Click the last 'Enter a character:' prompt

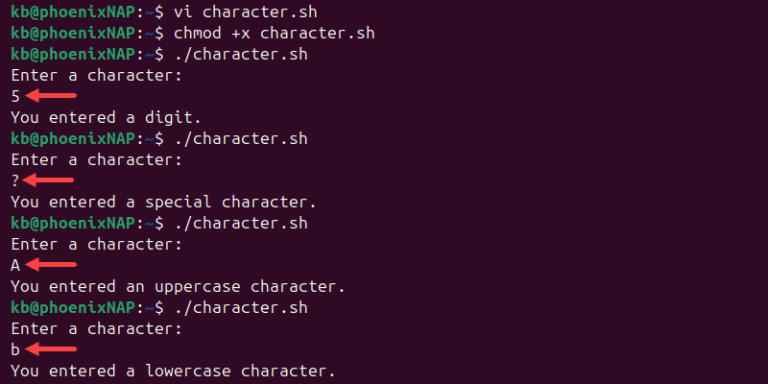coord(96,329)
